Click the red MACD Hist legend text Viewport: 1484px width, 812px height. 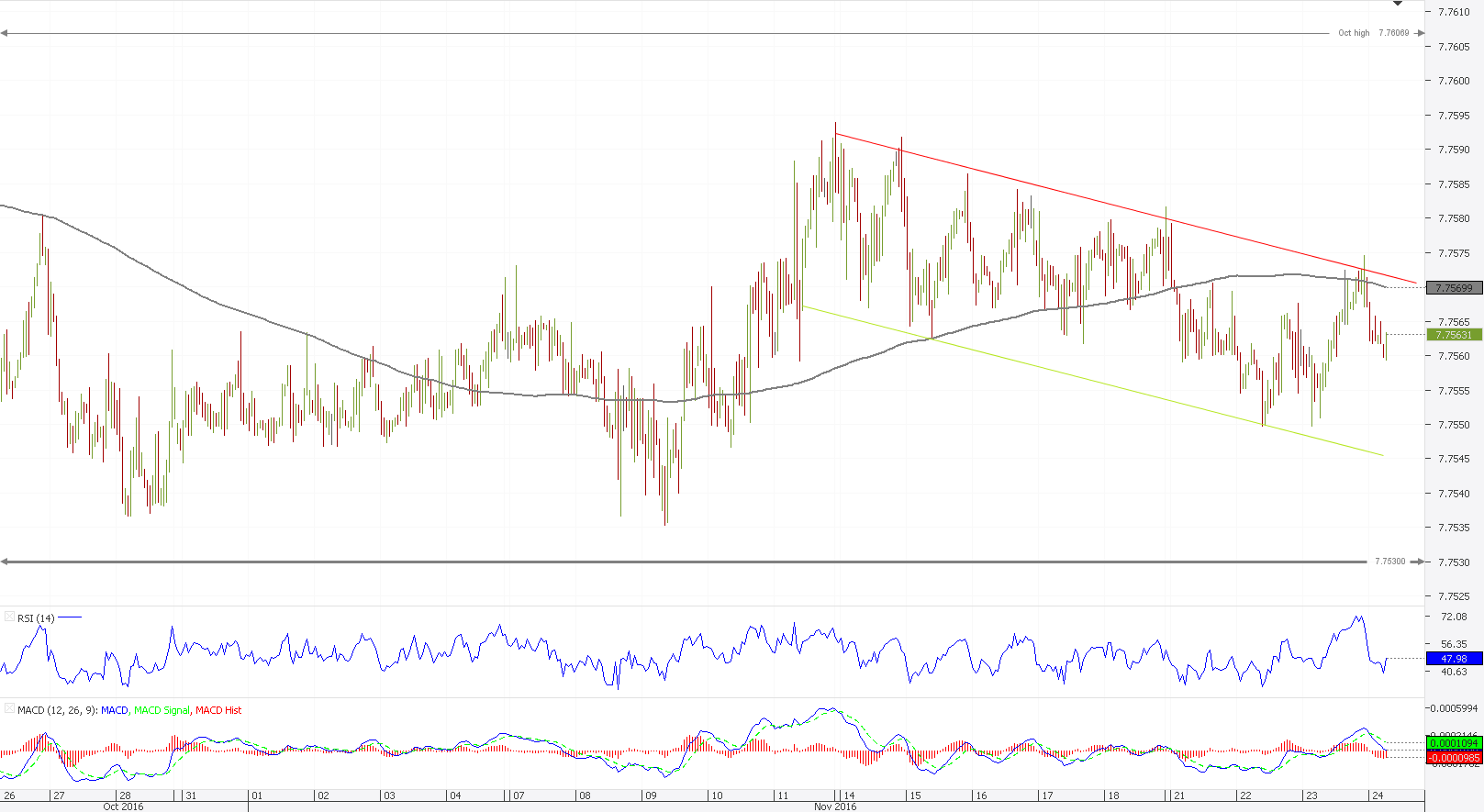click(218, 710)
